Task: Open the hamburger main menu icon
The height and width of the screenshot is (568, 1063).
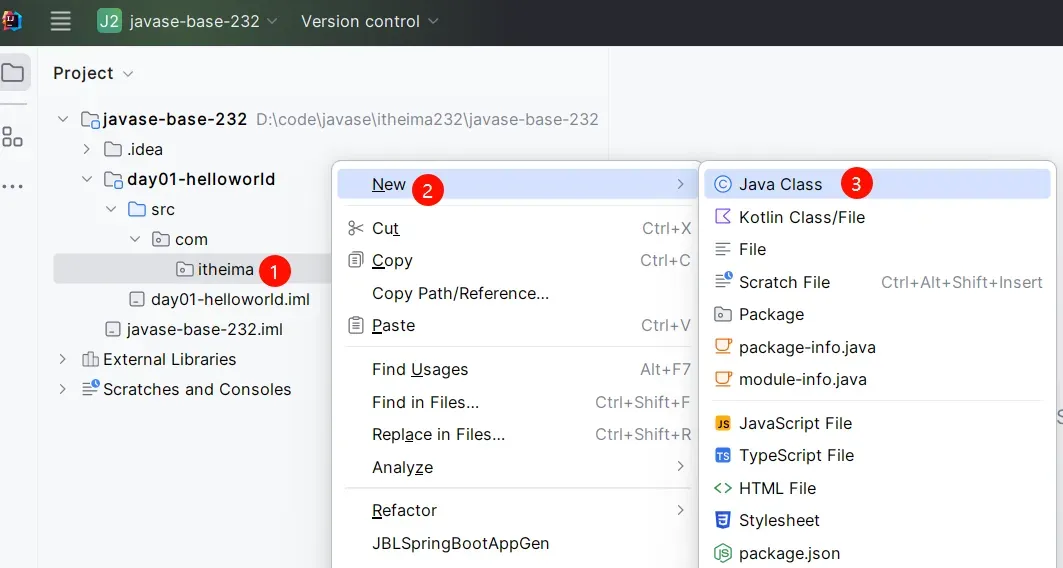Action: [60, 21]
